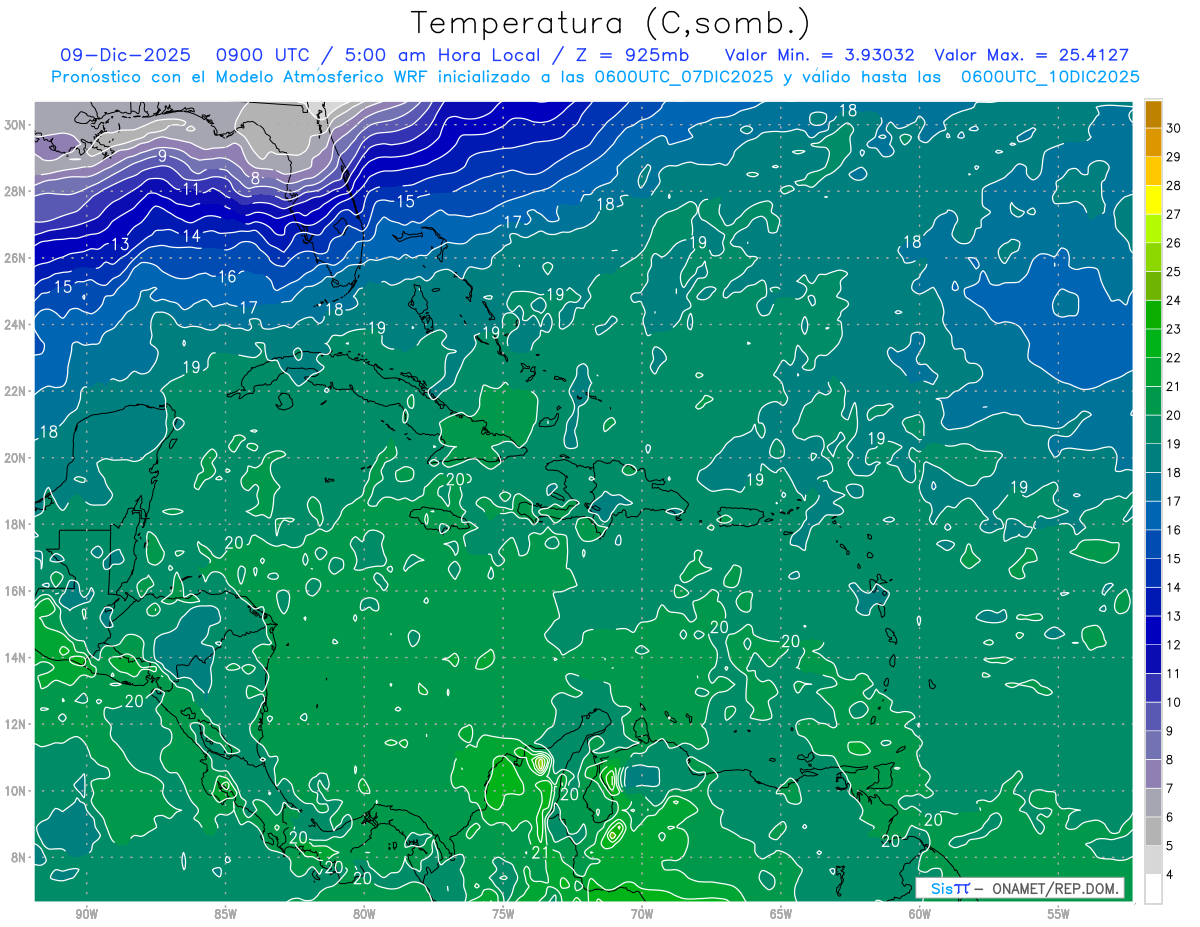1200x927 pixels.
Task: Click longitude axis label "60W"
Action: pyautogui.click(x=920, y=914)
